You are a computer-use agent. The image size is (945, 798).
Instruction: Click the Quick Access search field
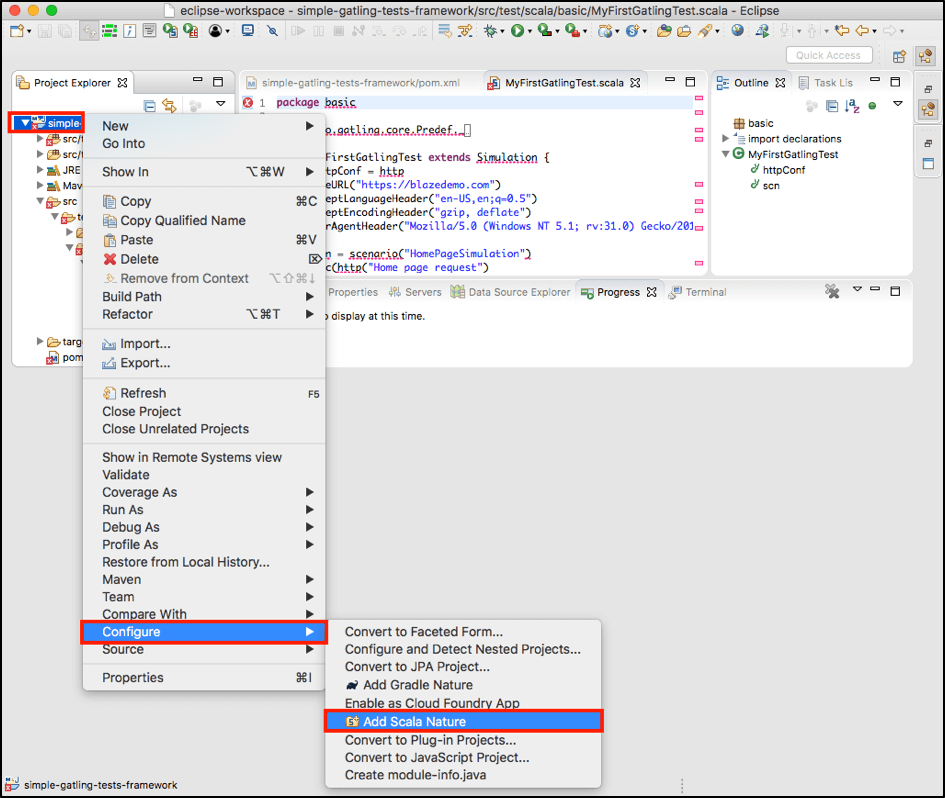click(x=829, y=55)
